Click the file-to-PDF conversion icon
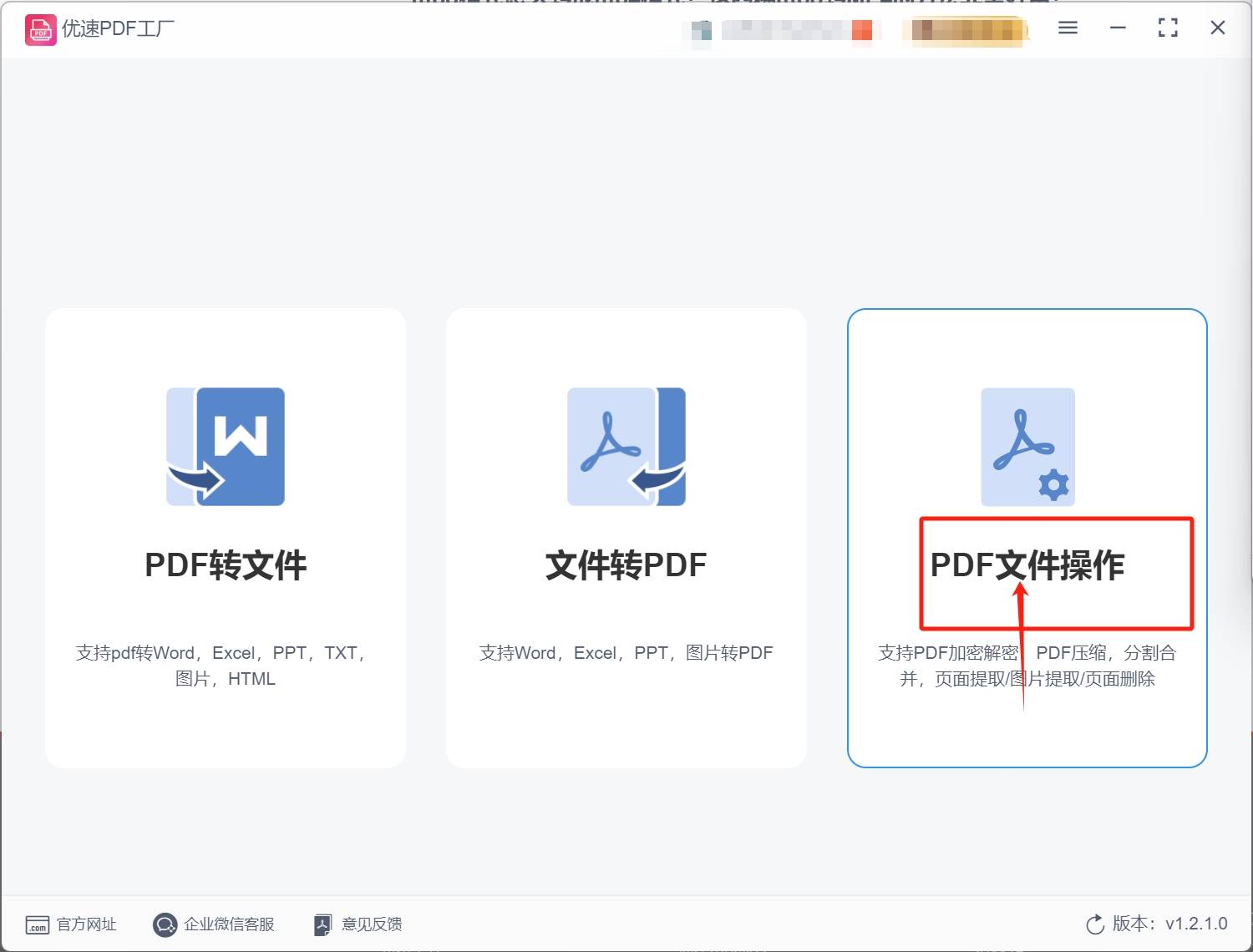Image resolution: width=1253 pixels, height=952 pixels. [626, 447]
